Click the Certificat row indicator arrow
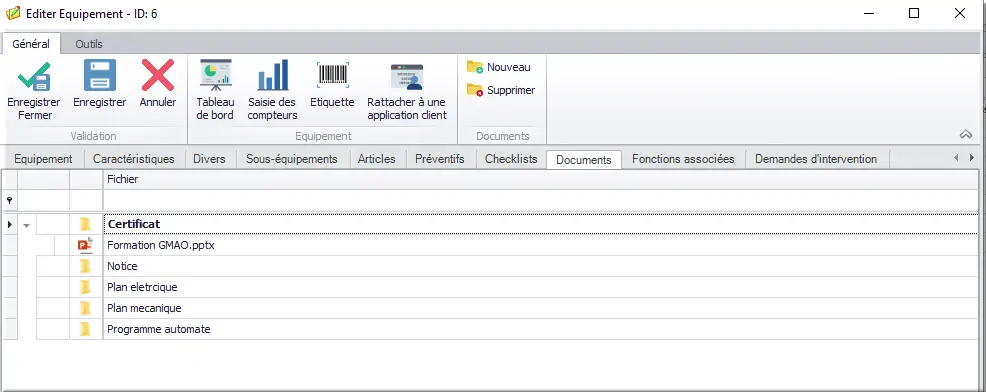 tap(9, 224)
